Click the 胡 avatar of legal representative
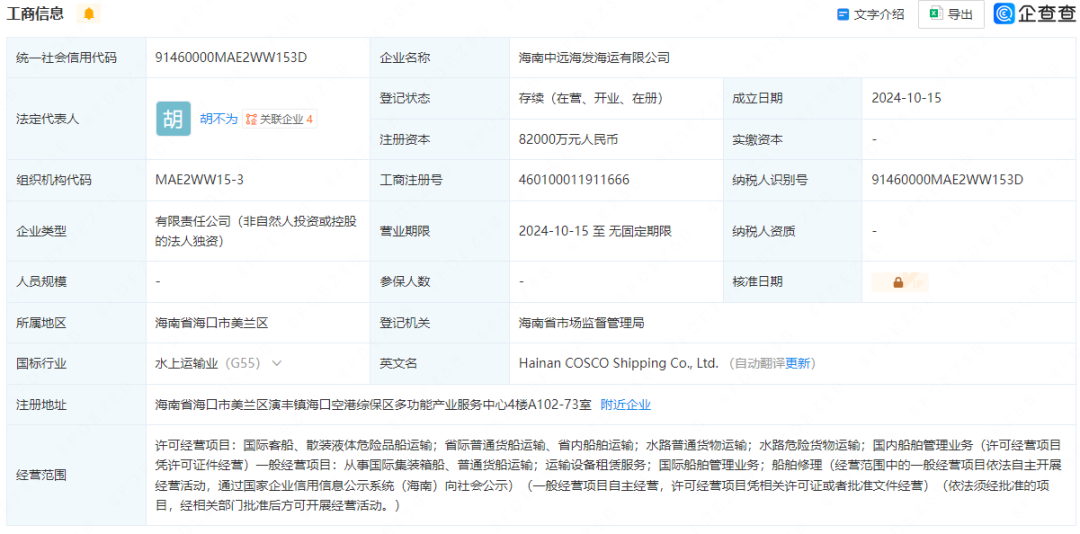Image resolution: width=1080 pixels, height=534 pixels. coord(174,119)
